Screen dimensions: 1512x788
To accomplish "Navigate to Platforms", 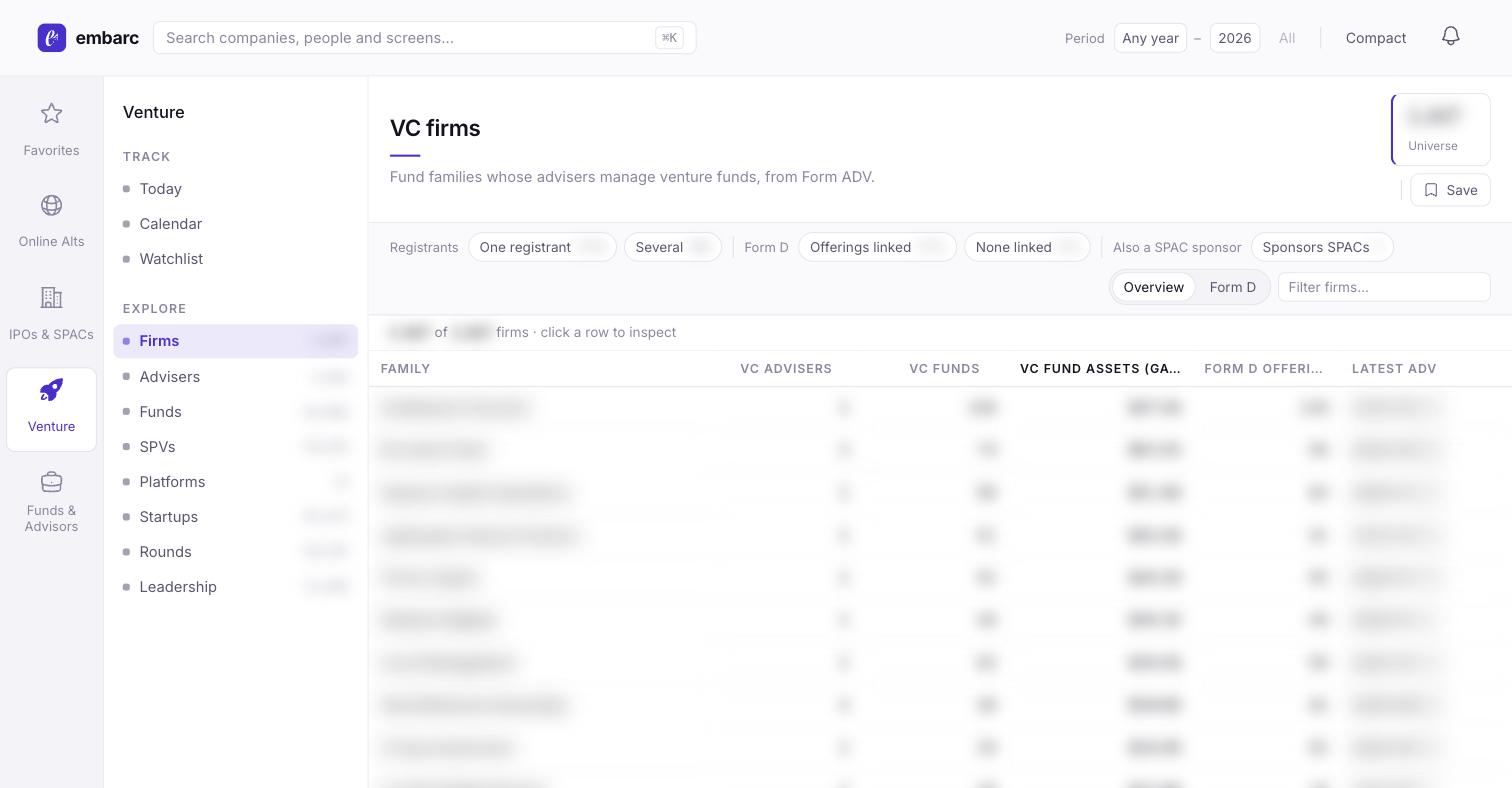I will click(236, 482).
